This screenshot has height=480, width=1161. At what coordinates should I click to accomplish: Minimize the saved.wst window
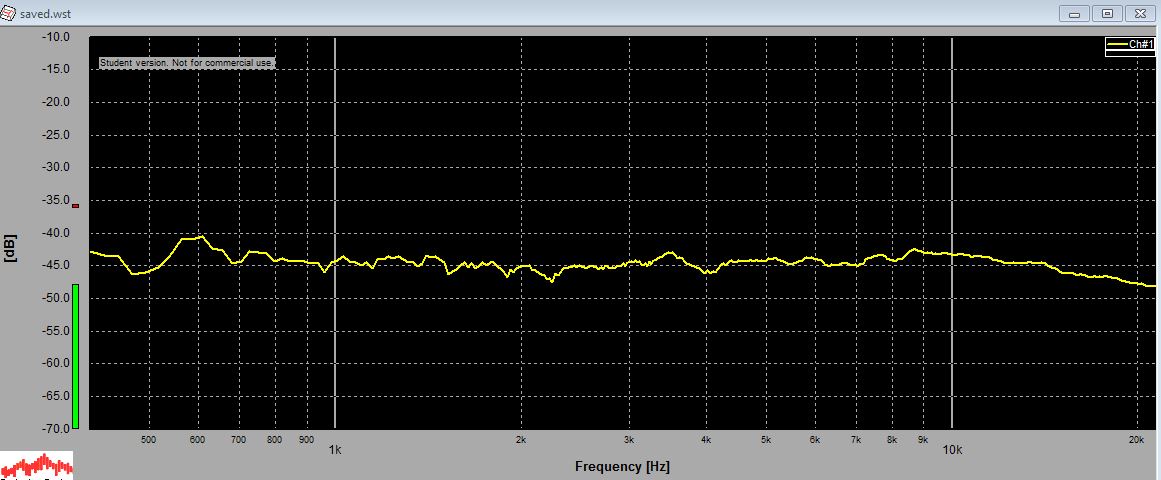[1074, 13]
